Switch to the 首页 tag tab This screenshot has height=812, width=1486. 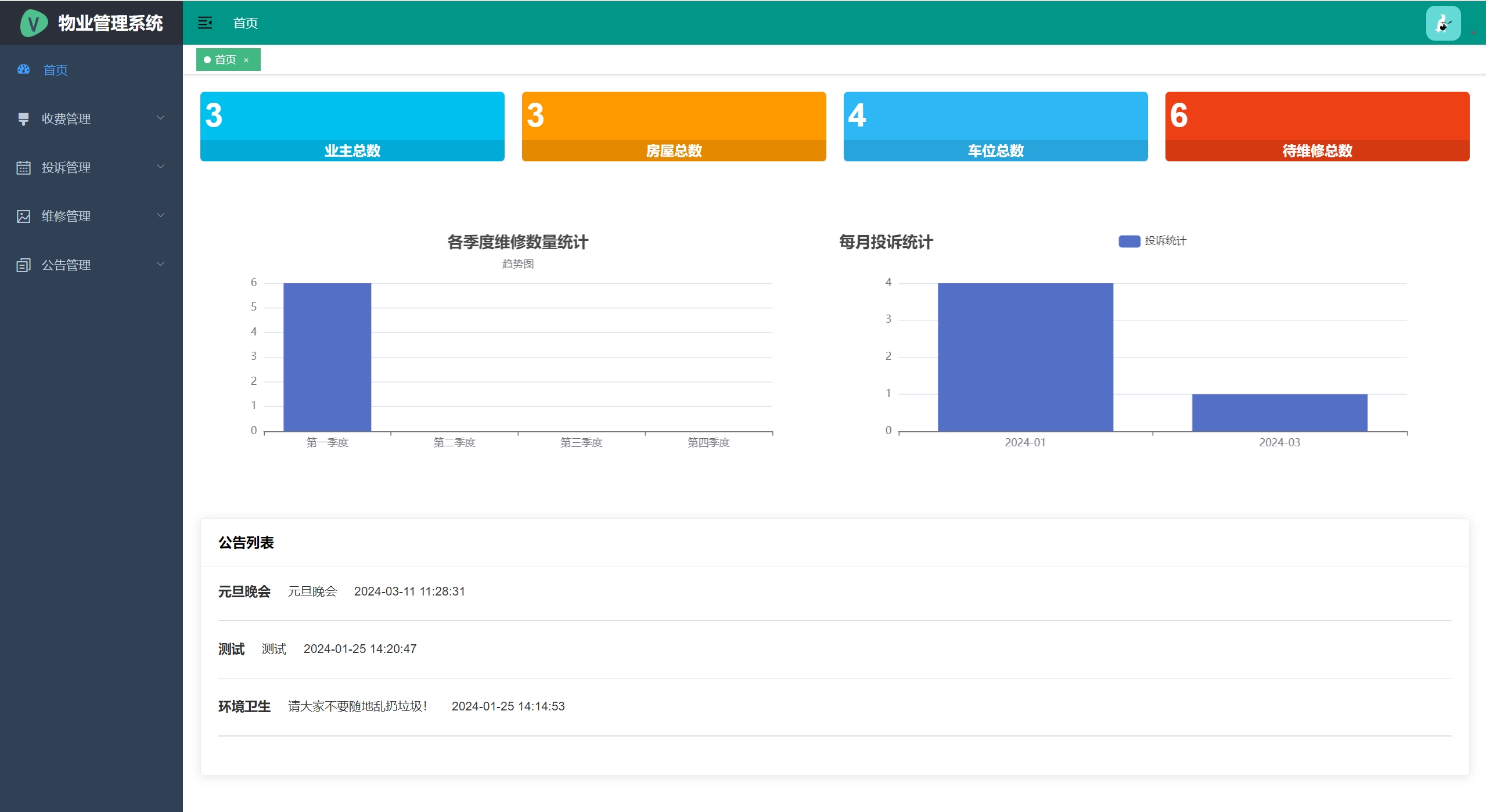point(225,60)
